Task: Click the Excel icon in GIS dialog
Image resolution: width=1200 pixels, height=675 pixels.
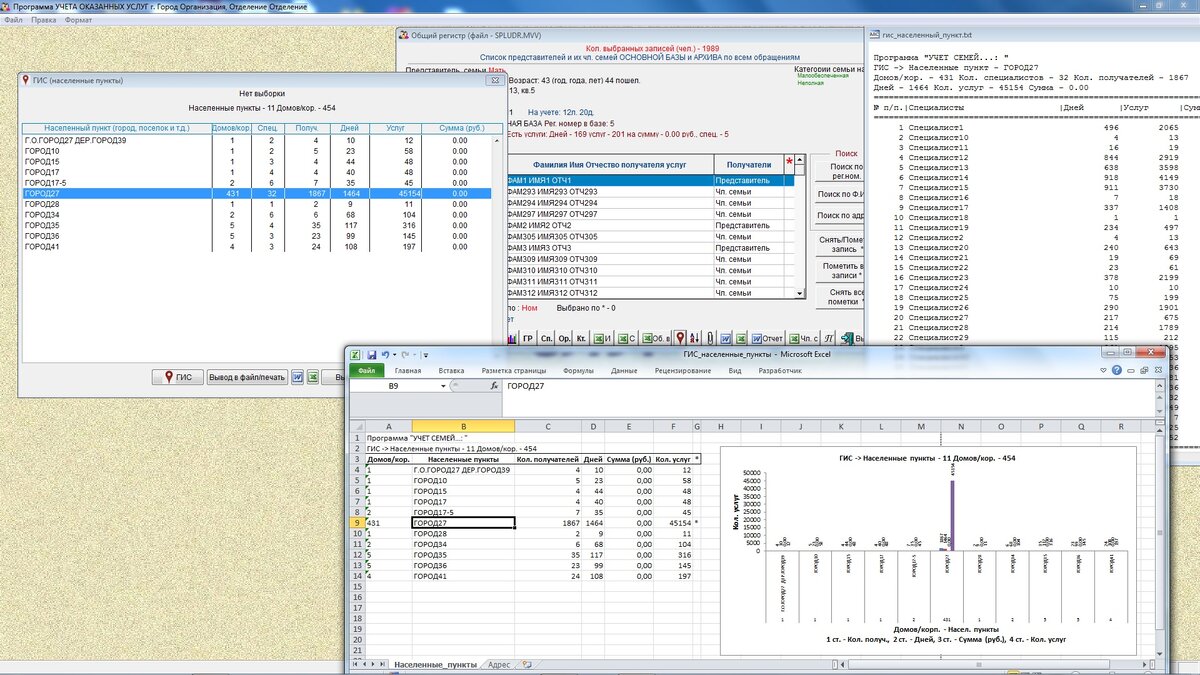Action: (313, 377)
